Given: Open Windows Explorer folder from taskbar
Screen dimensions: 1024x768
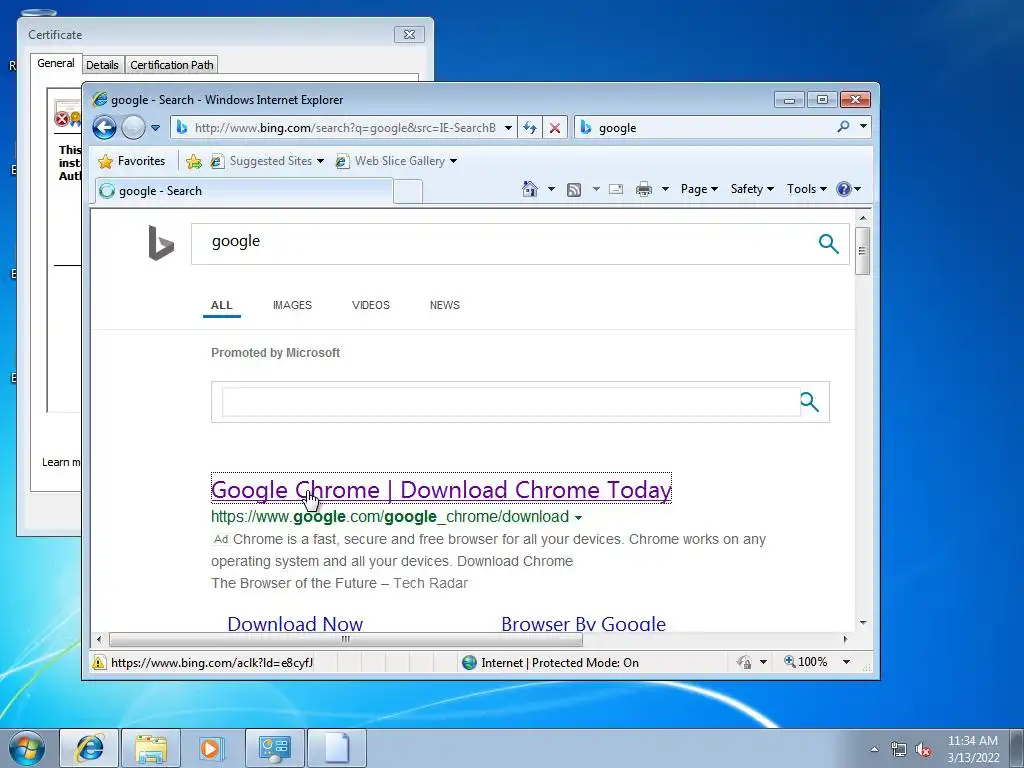Looking at the screenshot, I should tap(151, 748).
